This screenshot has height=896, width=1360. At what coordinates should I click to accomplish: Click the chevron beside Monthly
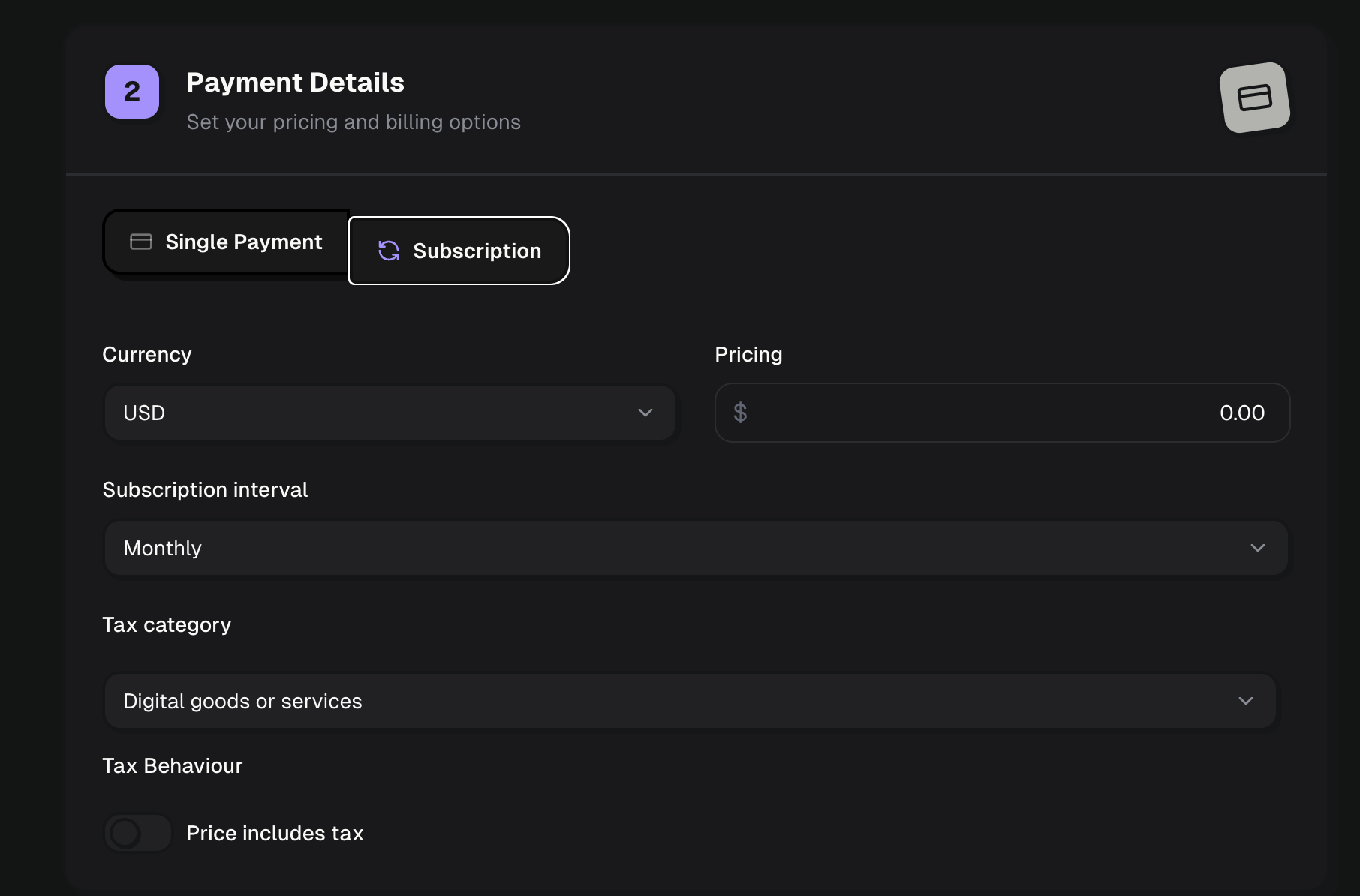point(1258,547)
